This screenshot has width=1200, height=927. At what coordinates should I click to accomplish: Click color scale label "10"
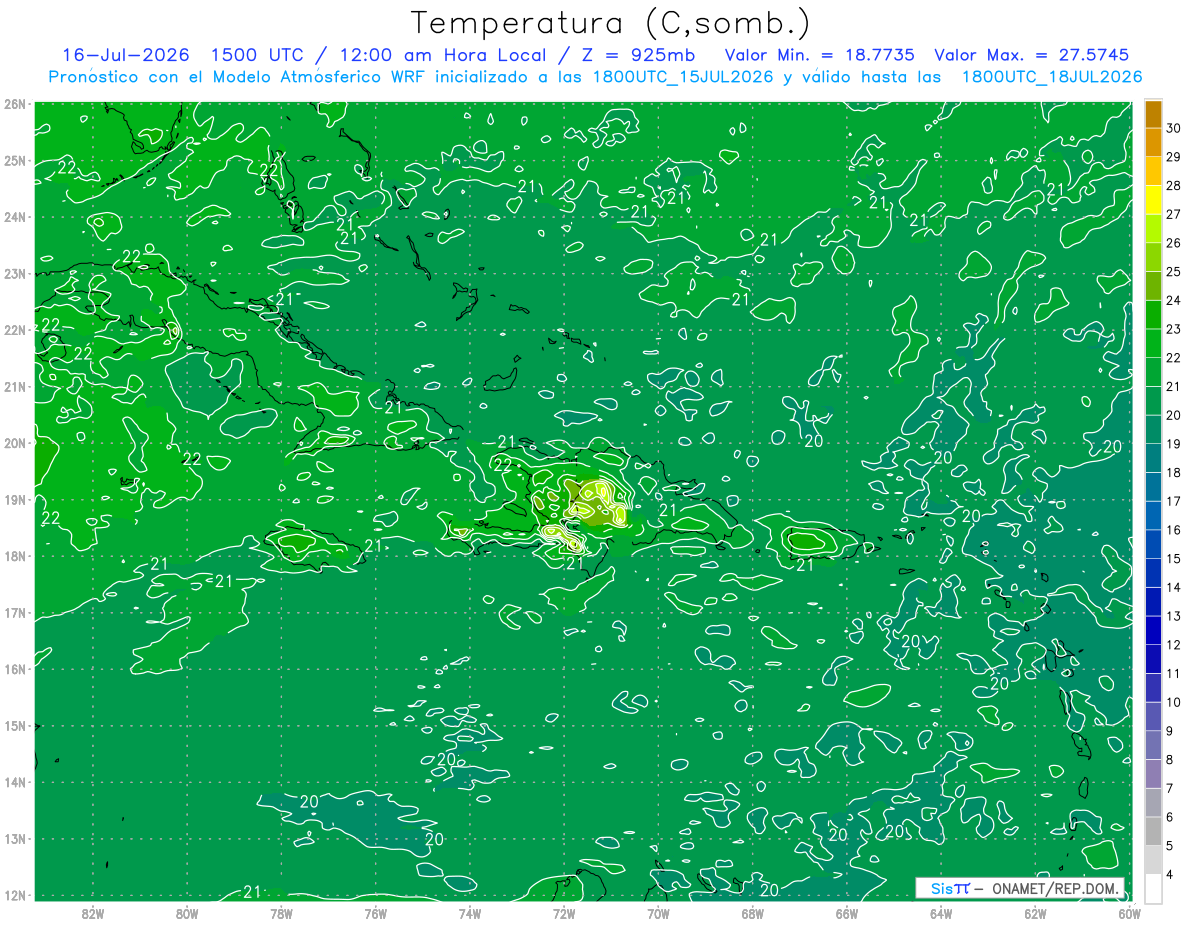pyautogui.click(x=1174, y=702)
